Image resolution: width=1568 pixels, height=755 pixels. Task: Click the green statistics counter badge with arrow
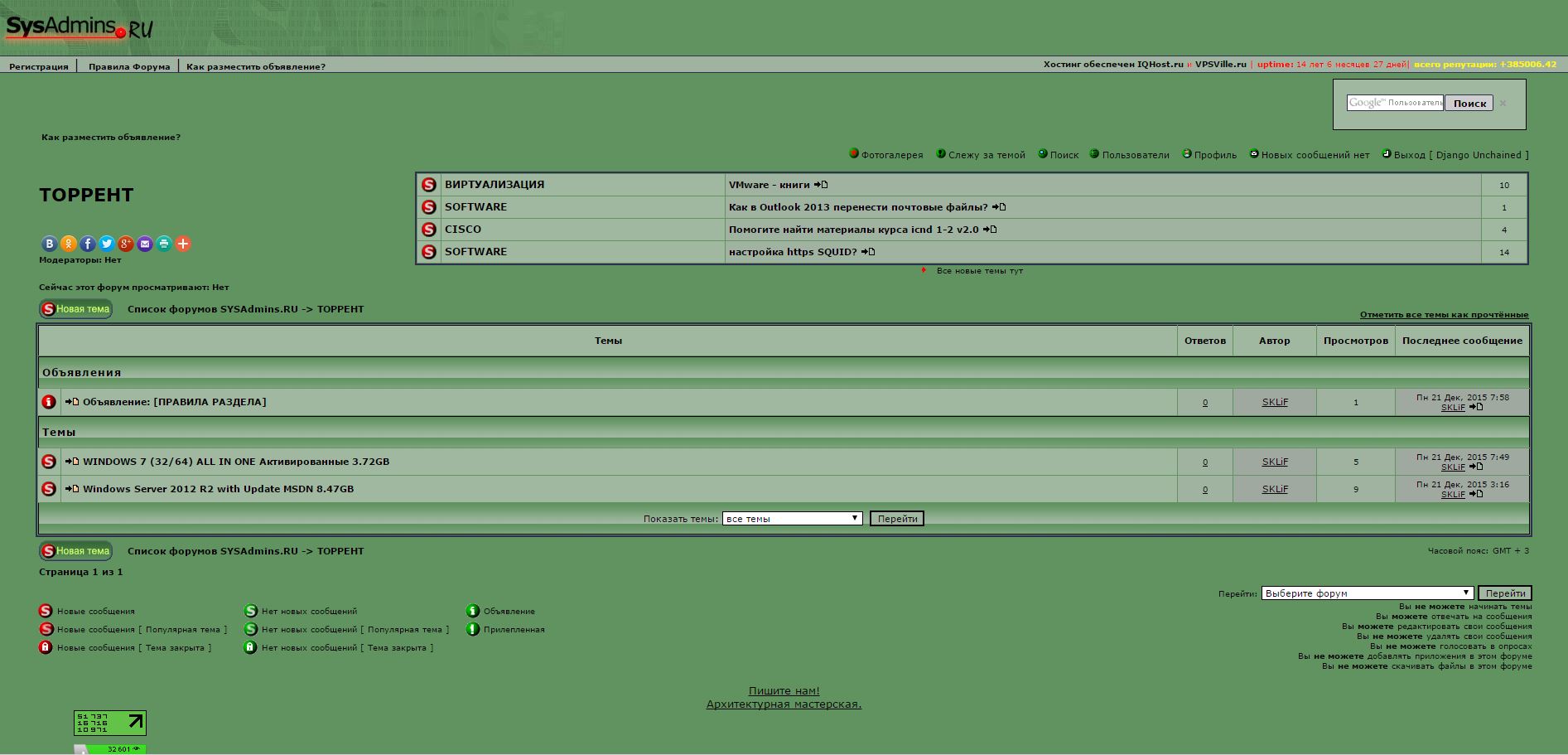(110, 723)
